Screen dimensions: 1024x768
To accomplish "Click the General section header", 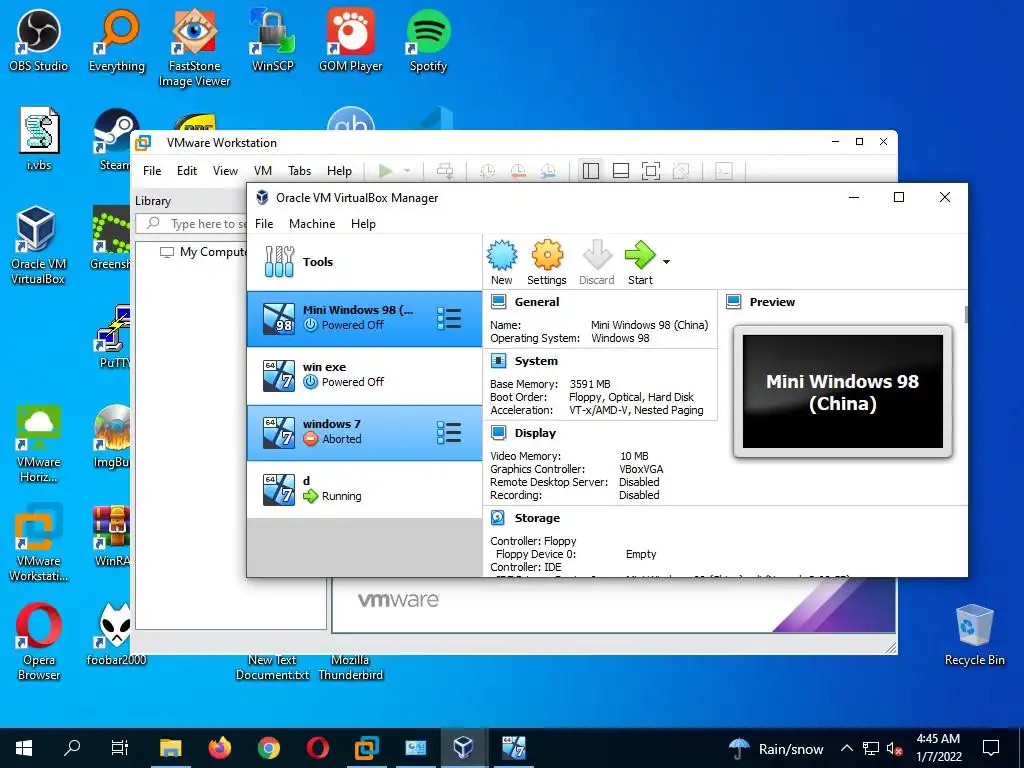I will point(537,302).
